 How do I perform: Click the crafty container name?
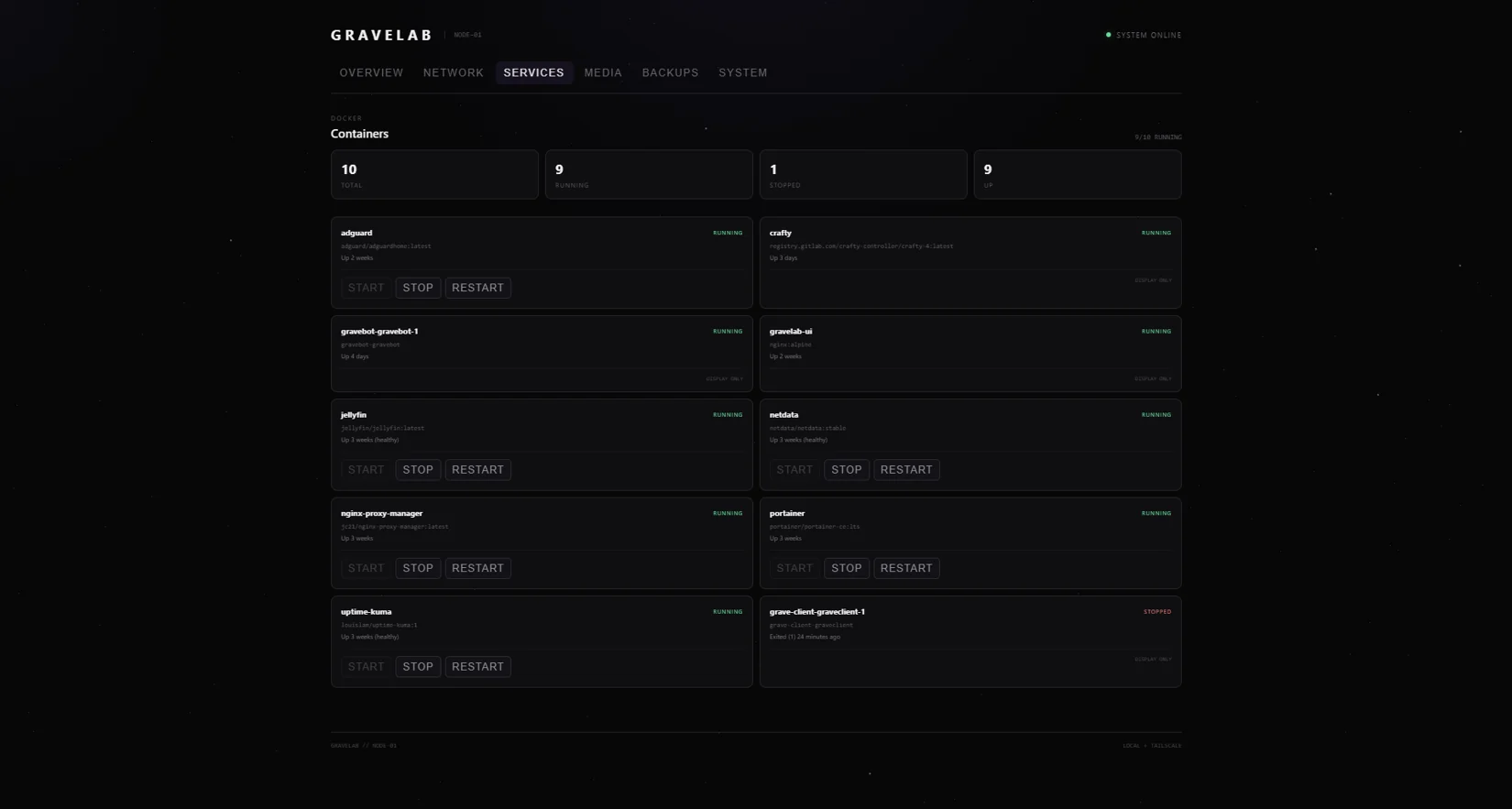coord(781,233)
